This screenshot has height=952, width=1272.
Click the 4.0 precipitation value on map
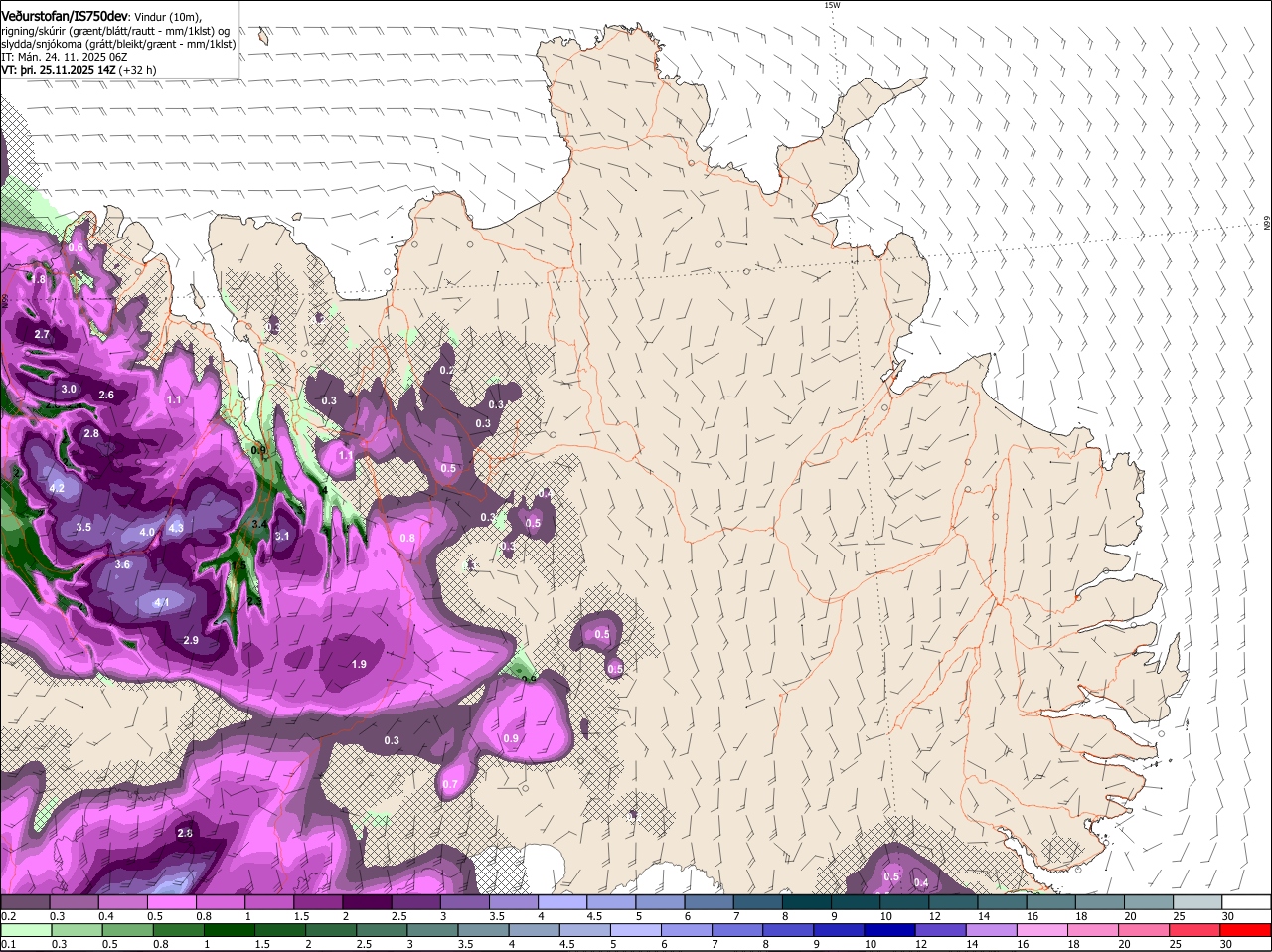click(x=146, y=533)
